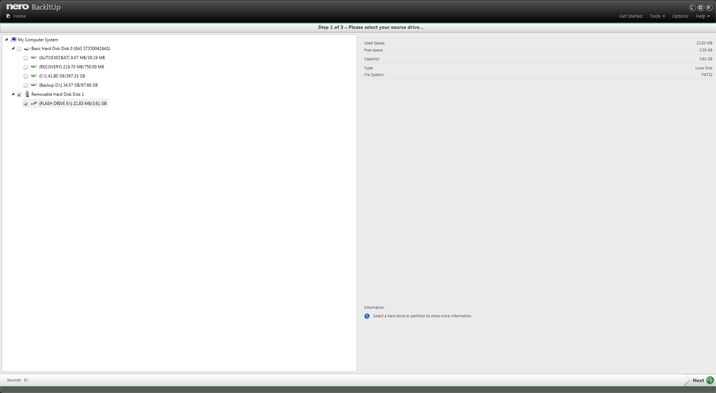
Task: Click the Removable Hard Disk 1 device icon
Action: point(27,94)
